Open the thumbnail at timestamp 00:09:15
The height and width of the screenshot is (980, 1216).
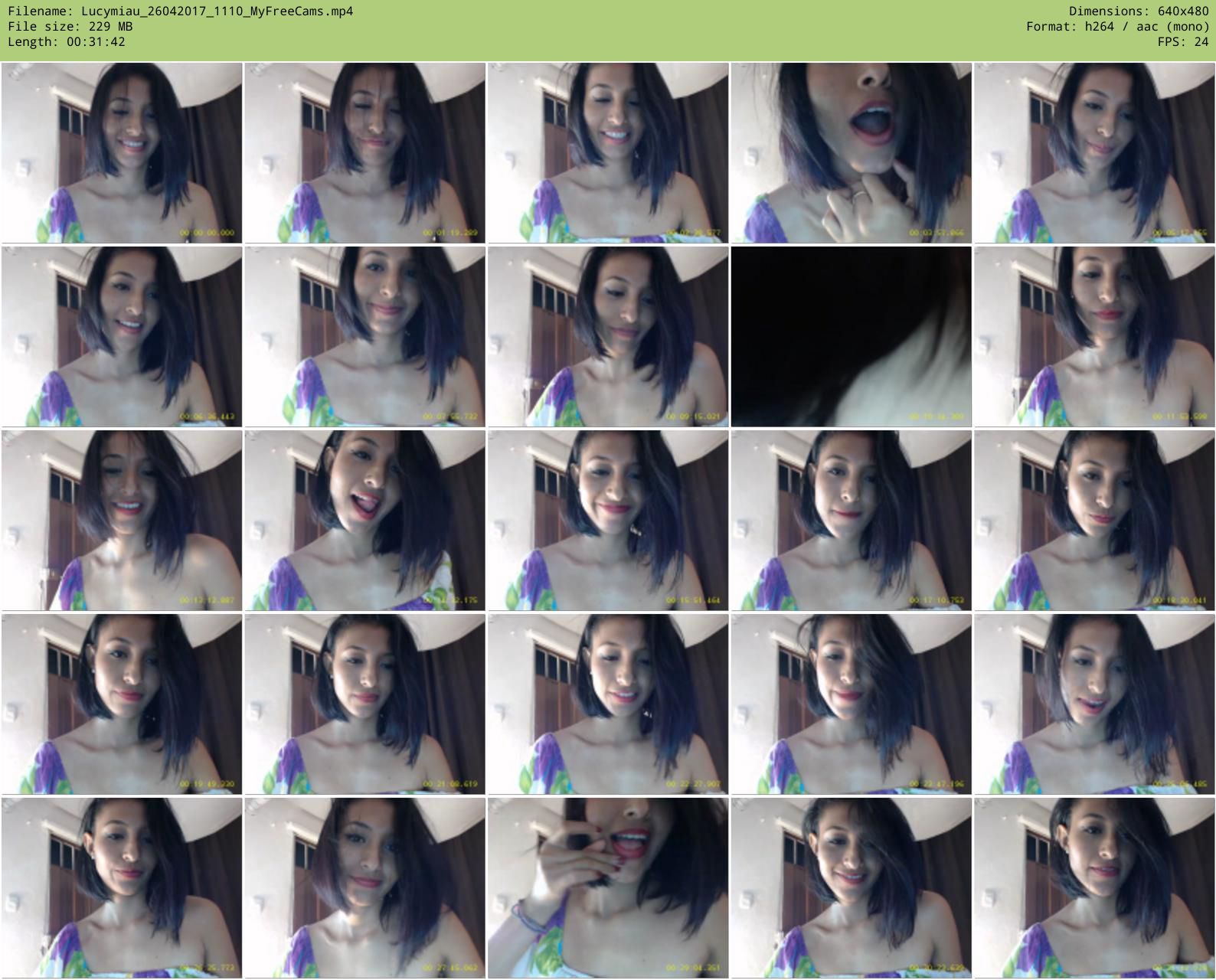[x=608, y=337]
